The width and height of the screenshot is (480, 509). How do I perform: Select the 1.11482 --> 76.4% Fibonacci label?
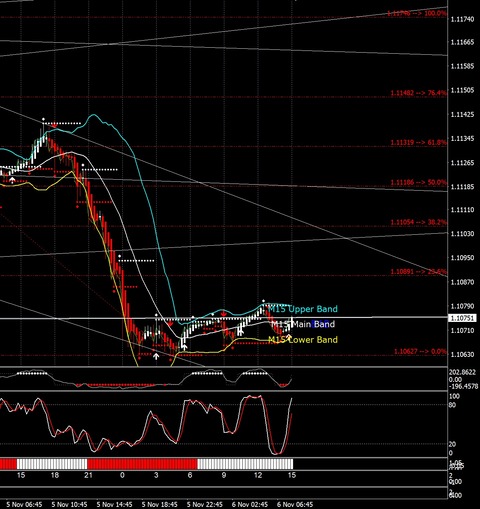click(418, 93)
